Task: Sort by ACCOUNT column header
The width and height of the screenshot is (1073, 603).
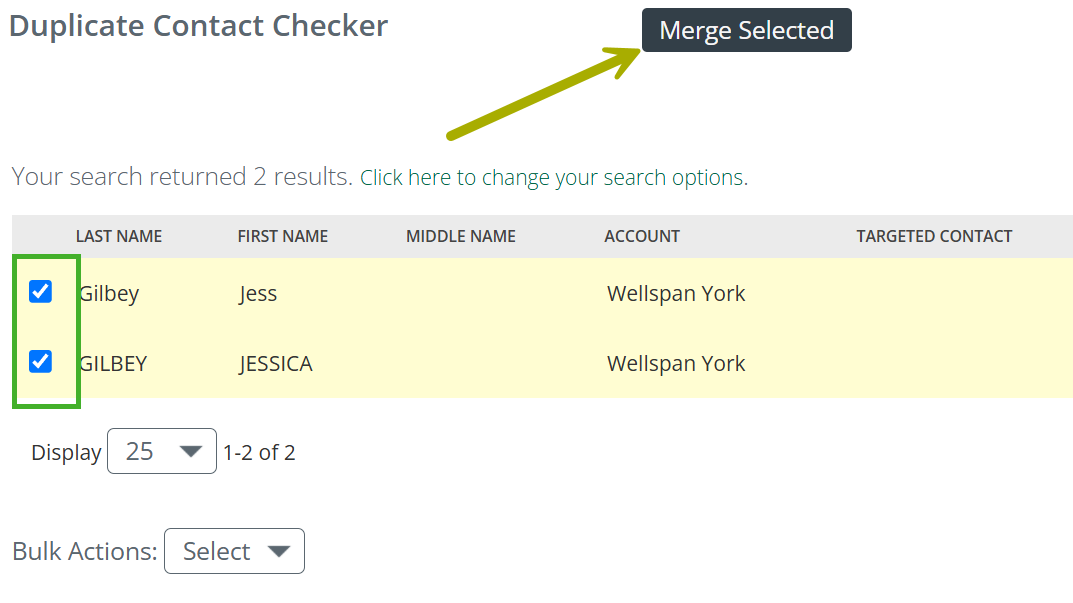Action: tap(642, 236)
